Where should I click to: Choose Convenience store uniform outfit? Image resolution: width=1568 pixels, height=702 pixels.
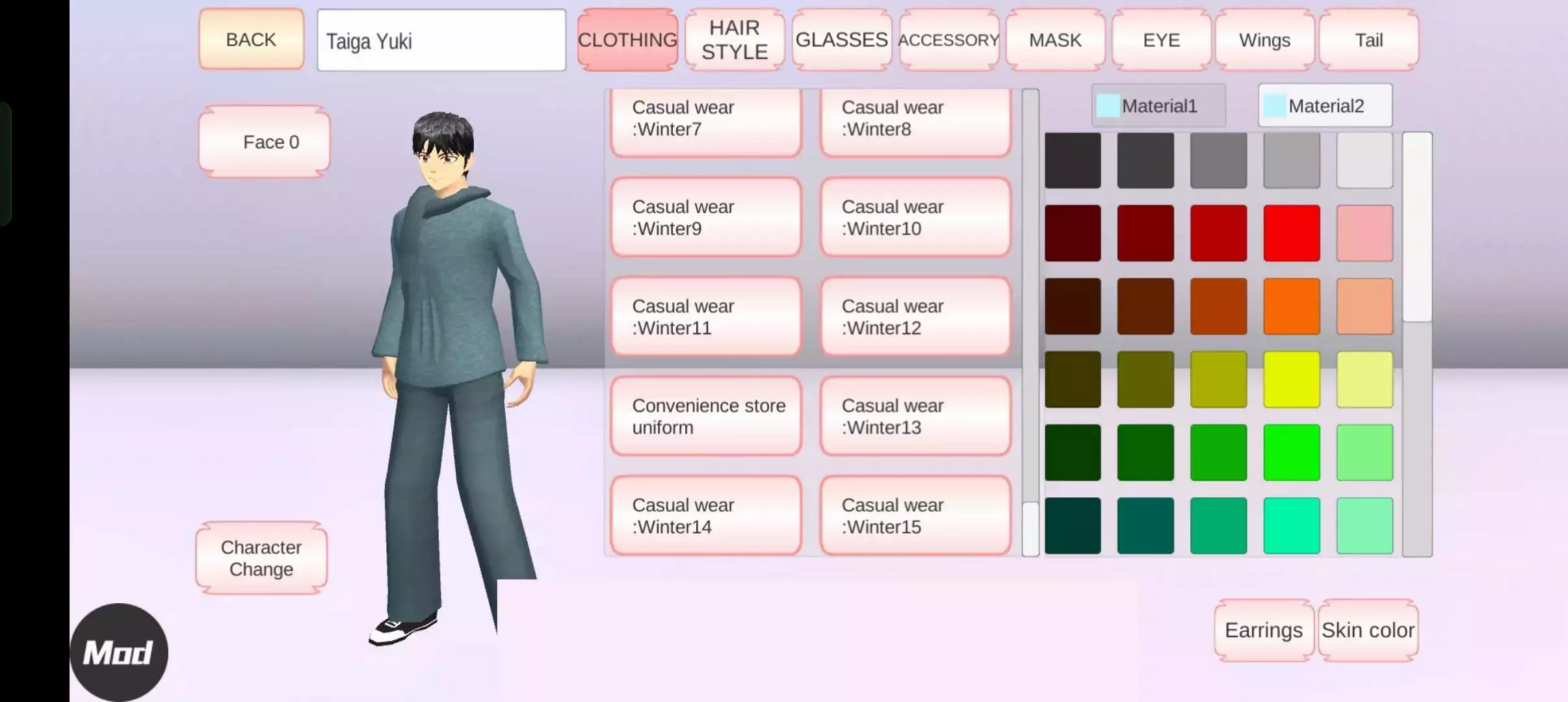706,416
